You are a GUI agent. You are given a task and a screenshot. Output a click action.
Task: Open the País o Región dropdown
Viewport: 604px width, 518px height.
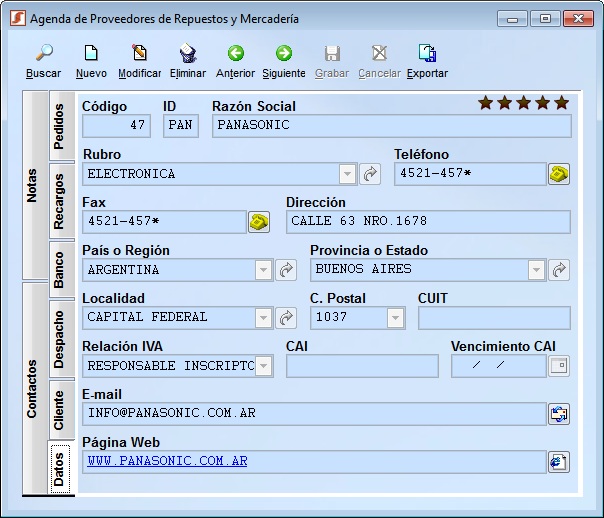pos(263,270)
